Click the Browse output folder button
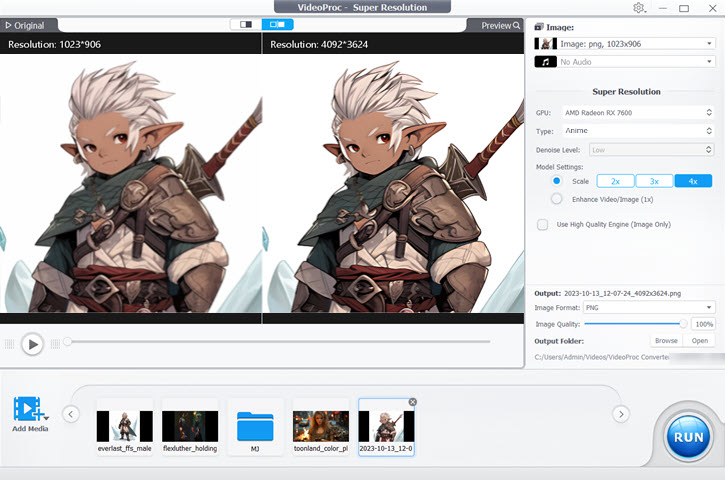This screenshot has width=725, height=480. 665,341
